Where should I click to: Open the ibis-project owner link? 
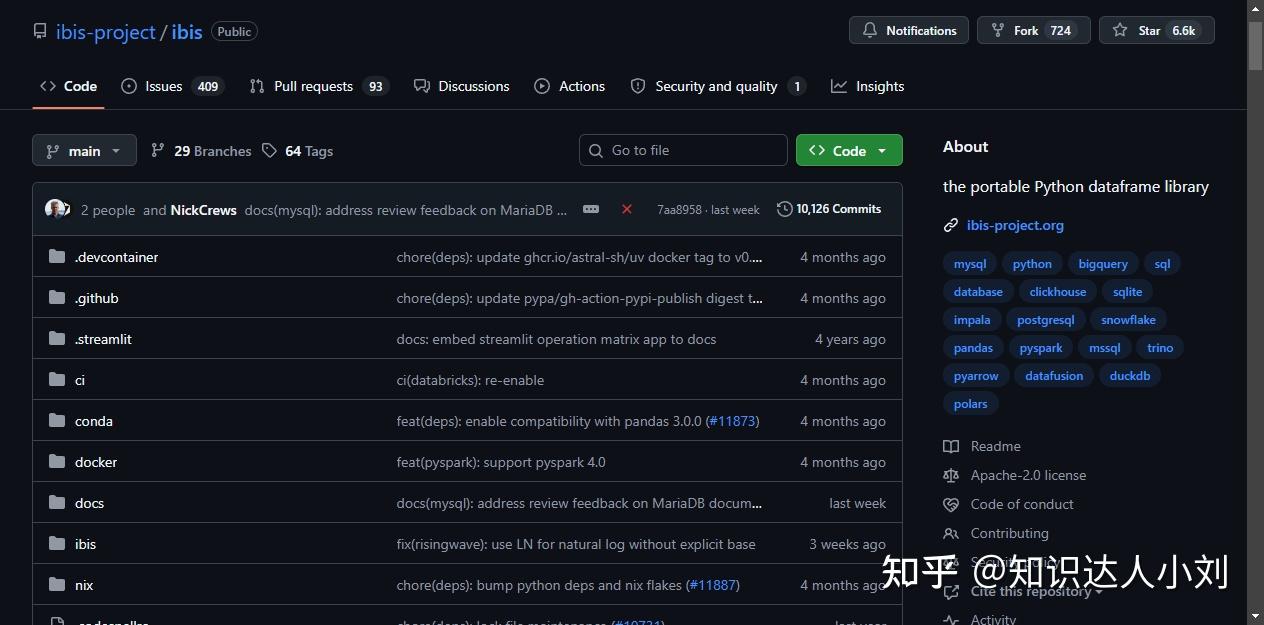[x=106, y=32]
